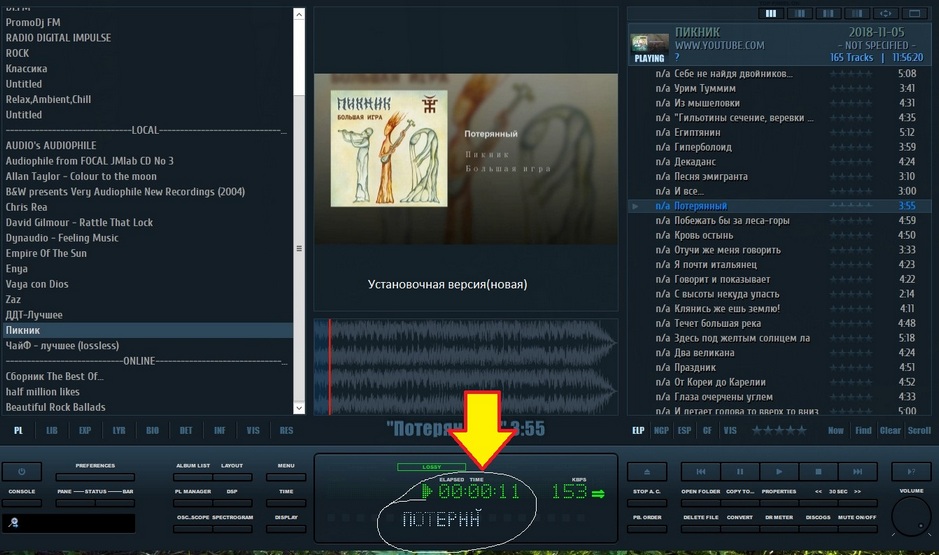939x555 pixels.
Task: Stop playback
Action: (x=818, y=472)
